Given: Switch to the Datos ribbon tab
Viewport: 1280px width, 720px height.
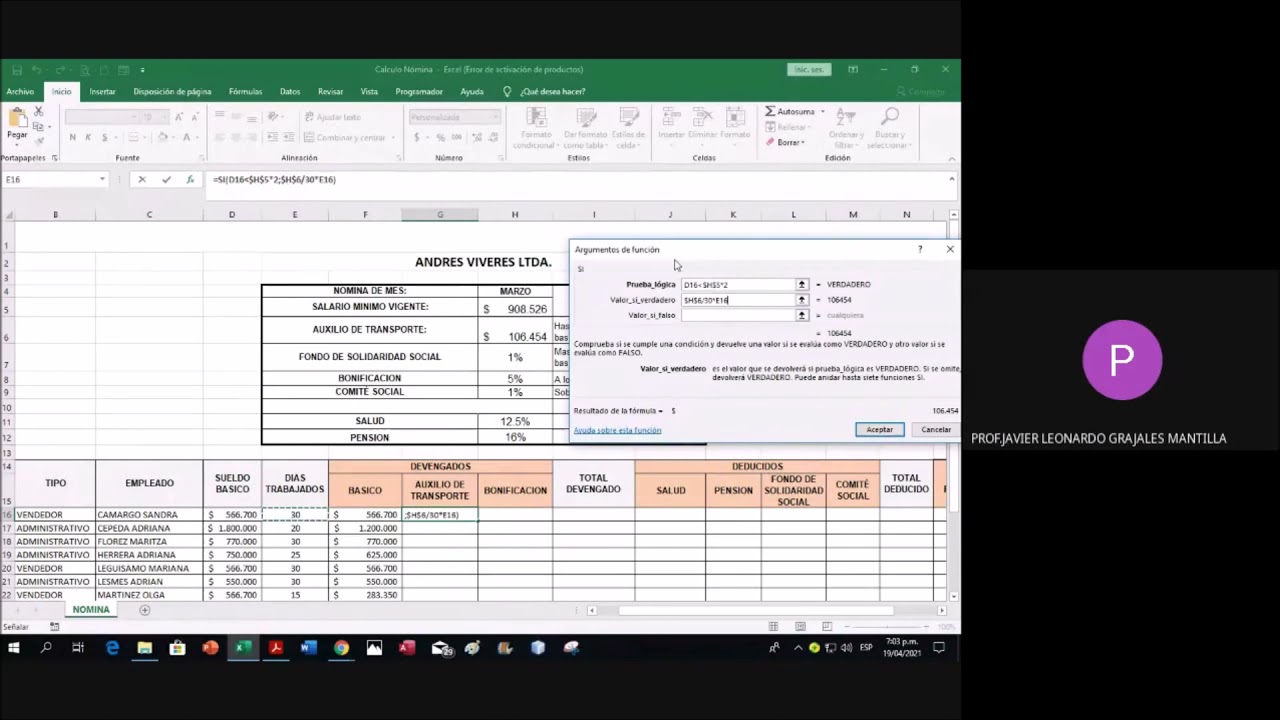Looking at the screenshot, I should point(290,92).
